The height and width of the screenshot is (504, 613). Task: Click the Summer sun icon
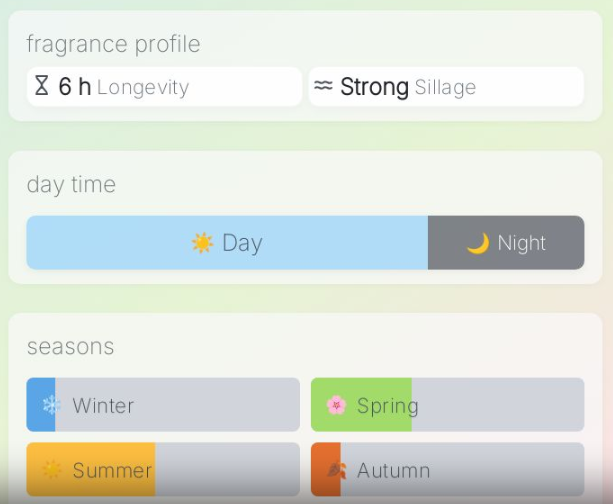[x=51, y=470]
